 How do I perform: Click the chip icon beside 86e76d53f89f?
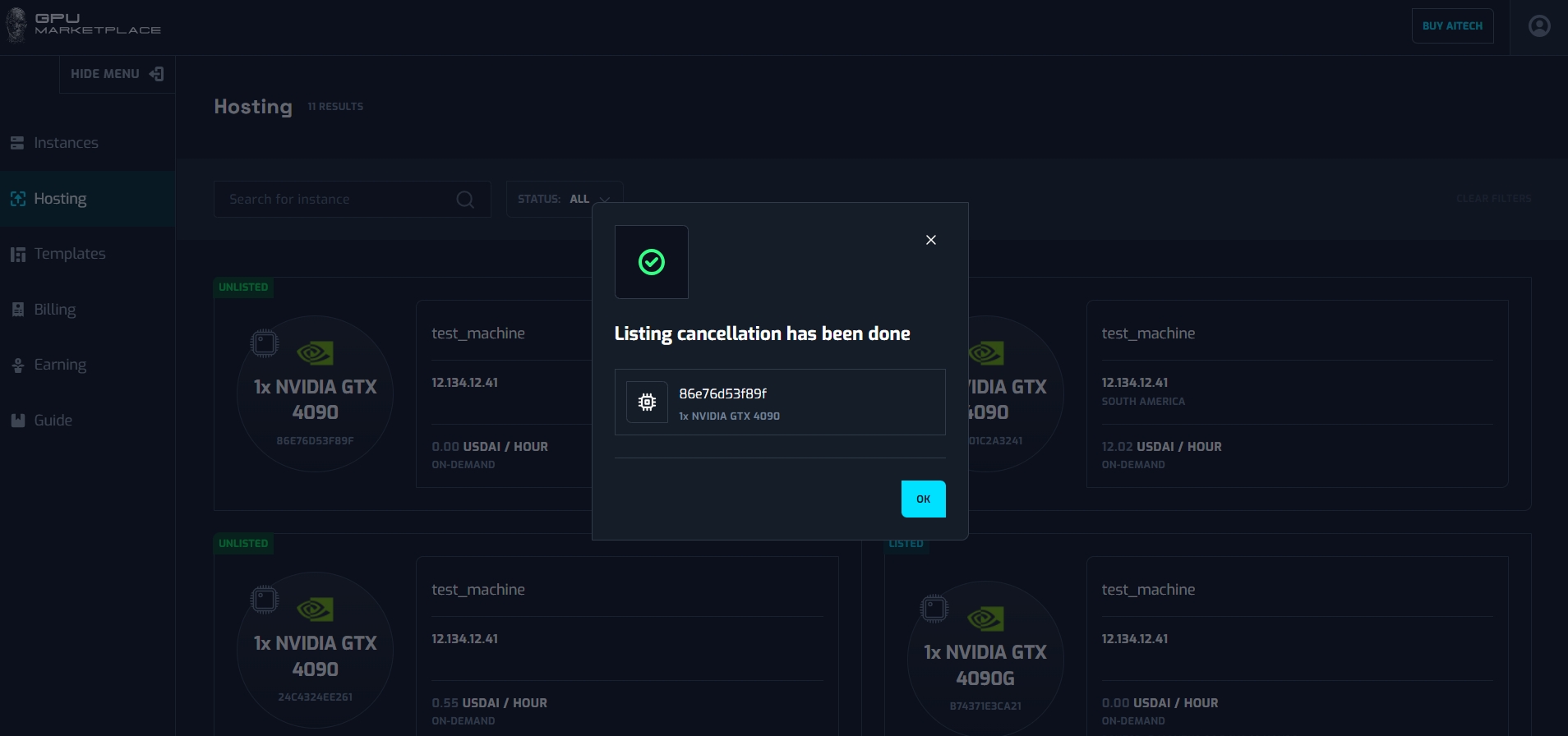tap(647, 402)
